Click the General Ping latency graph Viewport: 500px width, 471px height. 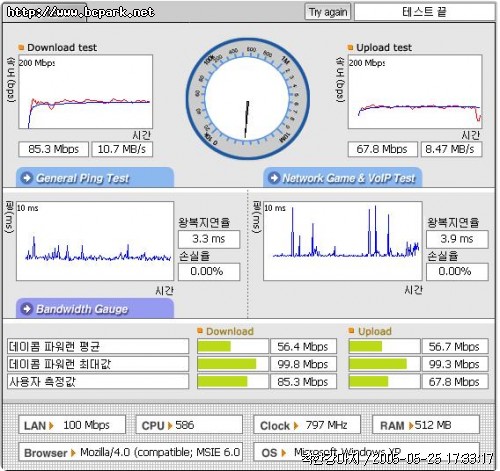coord(95,241)
